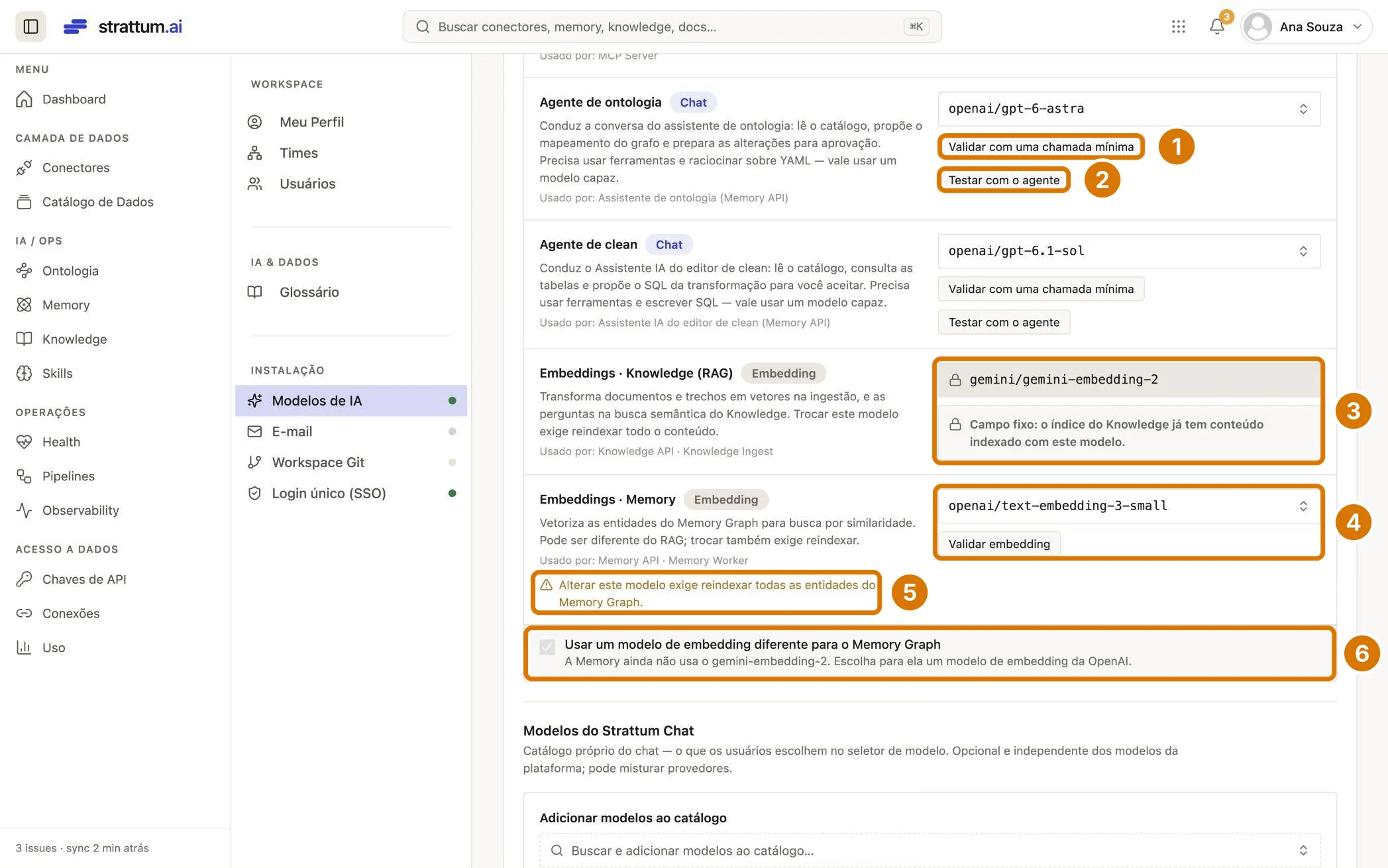1388x868 pixels.
Task: Open Workspace Git settings
Action: click(x=351, y=462)
